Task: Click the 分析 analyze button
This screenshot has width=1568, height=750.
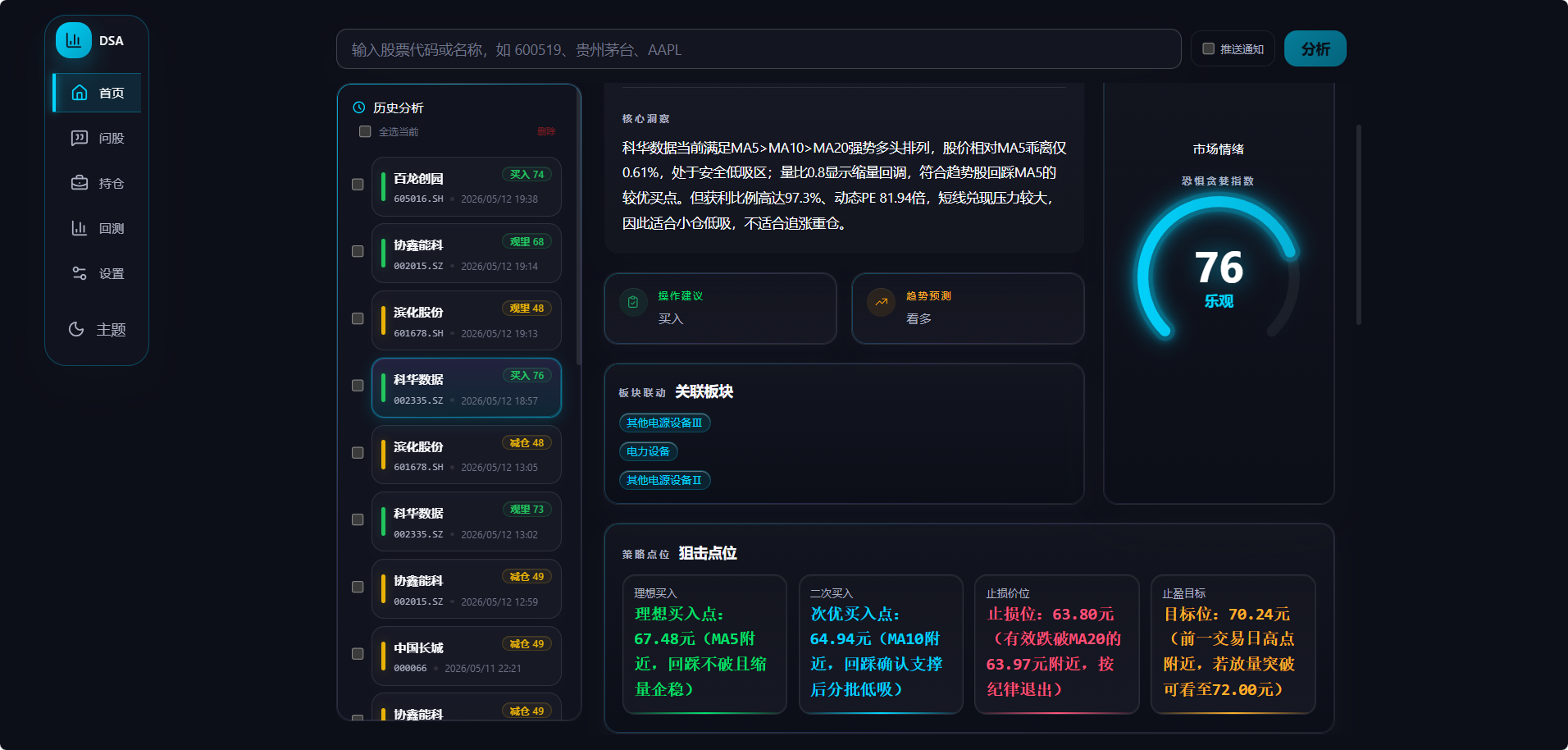Action: click(1315, 49)
